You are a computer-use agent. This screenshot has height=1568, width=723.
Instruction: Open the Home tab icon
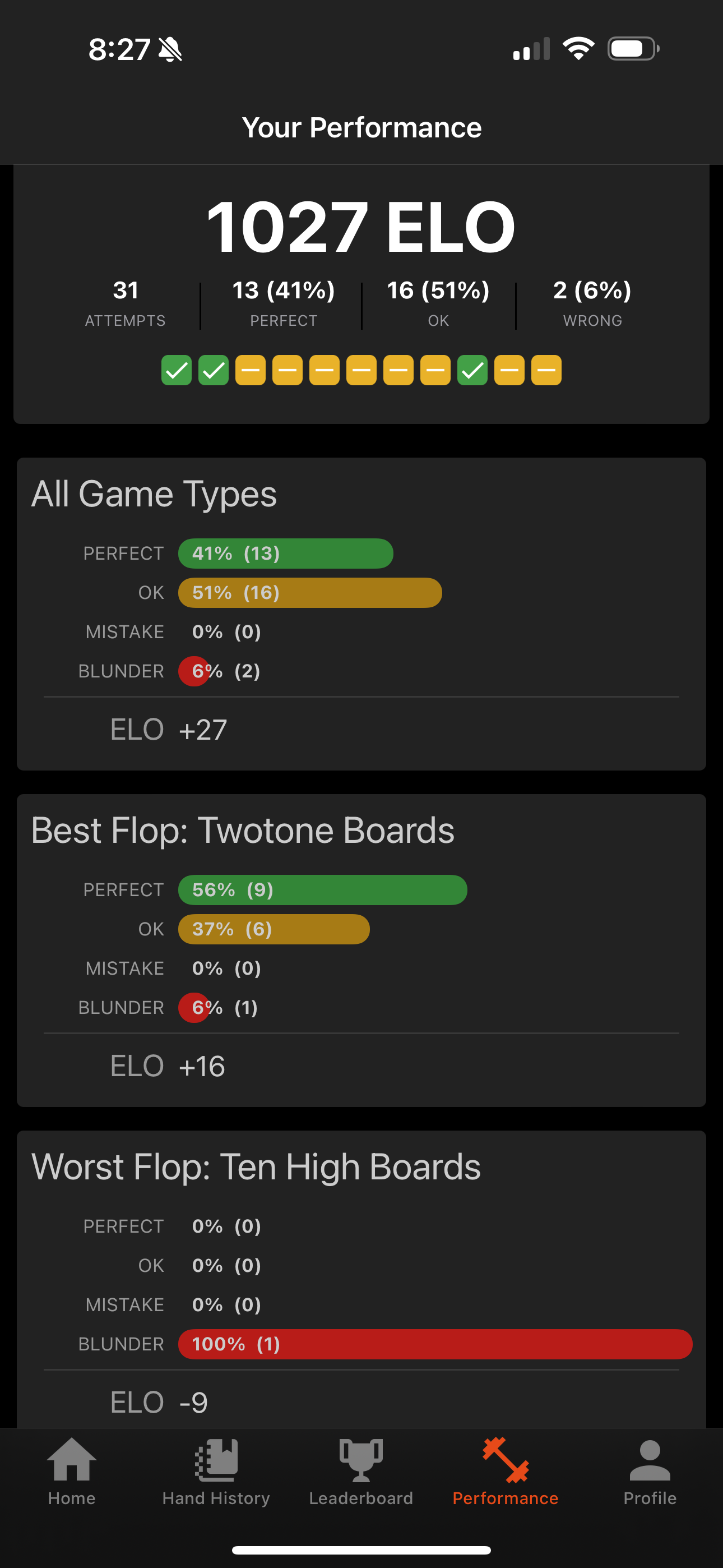pos(72,1459)
